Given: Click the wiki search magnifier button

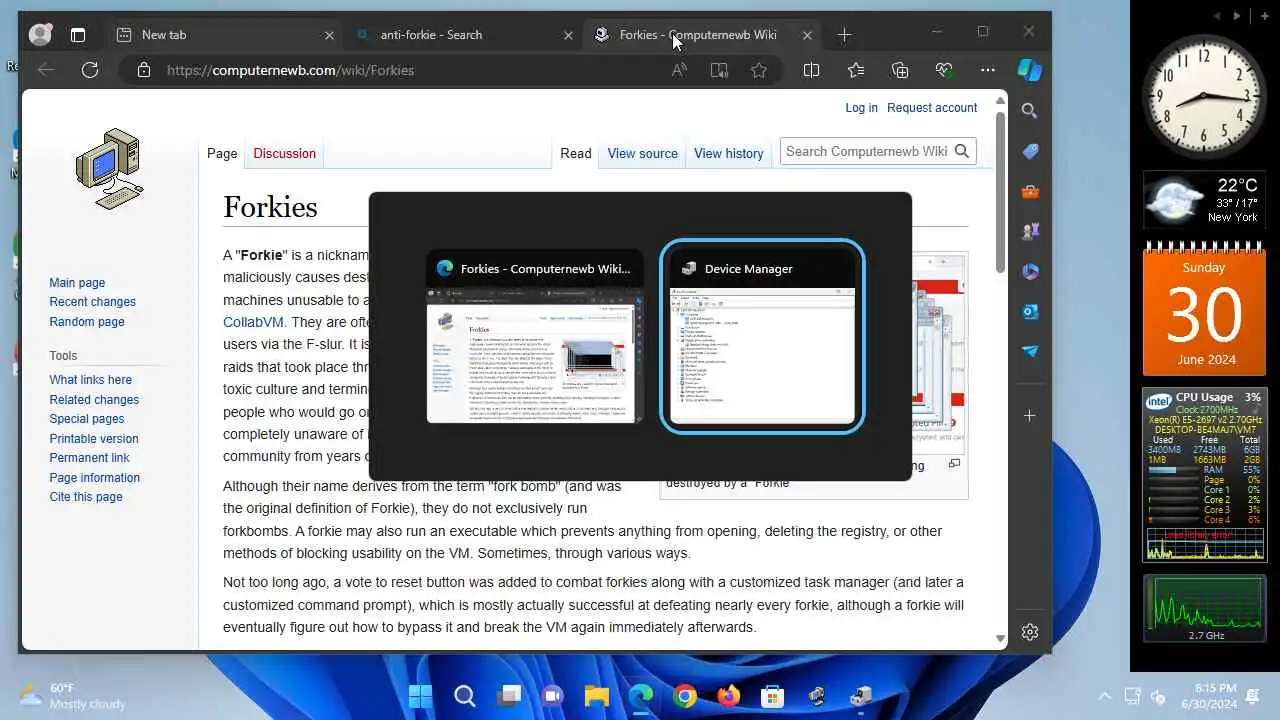Looking at the screenshot, I should point(962,151).
